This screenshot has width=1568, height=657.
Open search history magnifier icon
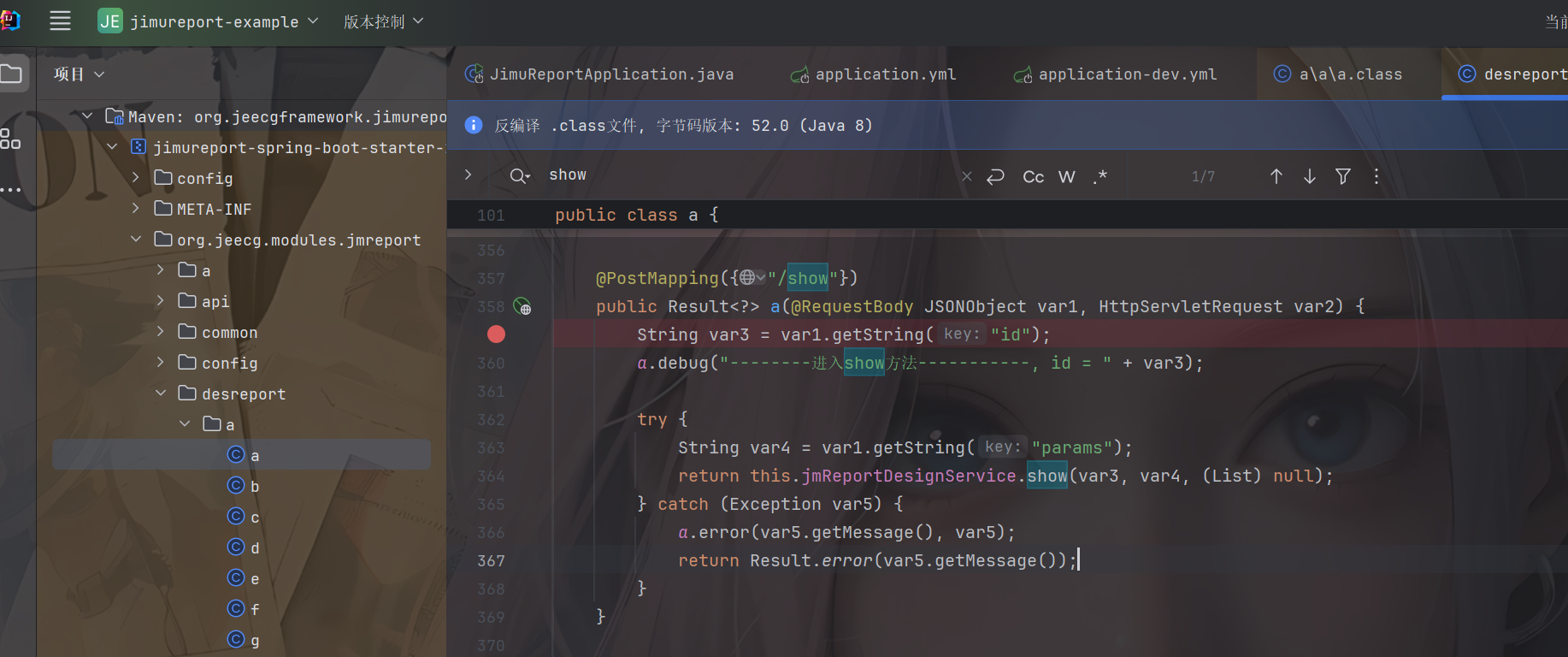520,176
